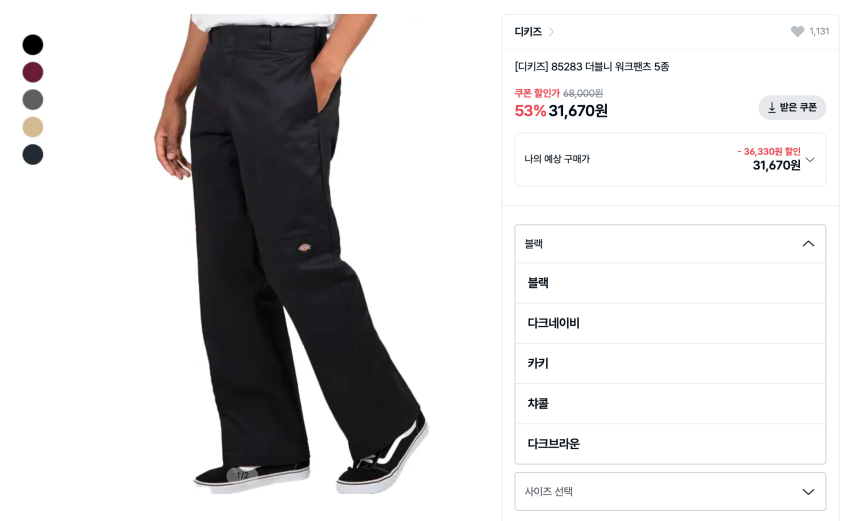This screenshot has width=850, height=521.
Task: Choose 다크브라운 in the list
Action: coord(670,443)
